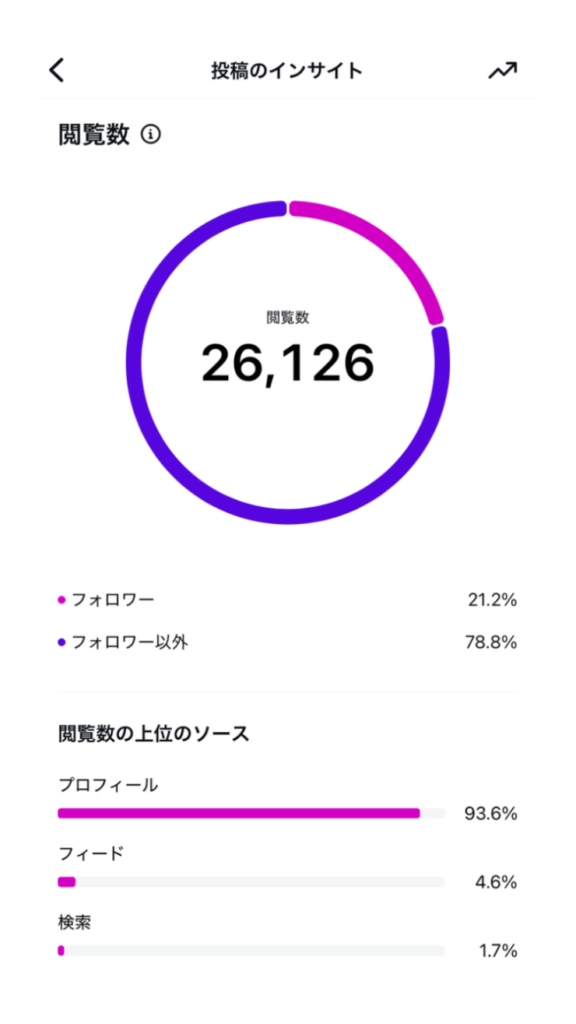The image size is (576, 1024).
Task: Open the trending insights arrow icon
Action: (504, 69)
